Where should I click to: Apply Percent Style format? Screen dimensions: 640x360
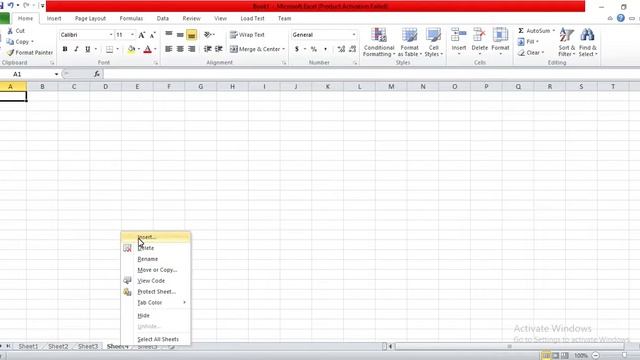pyautogui.click(x=313, y=49)
